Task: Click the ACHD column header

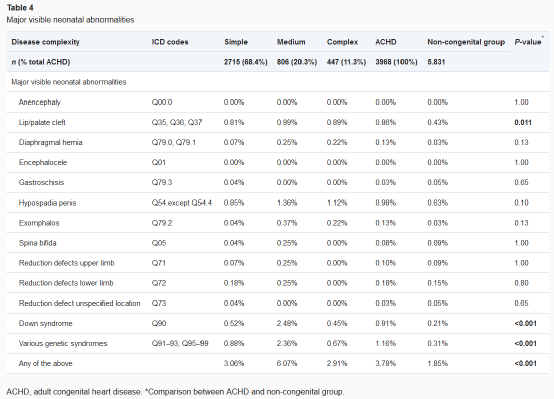Action: point(385,42)
